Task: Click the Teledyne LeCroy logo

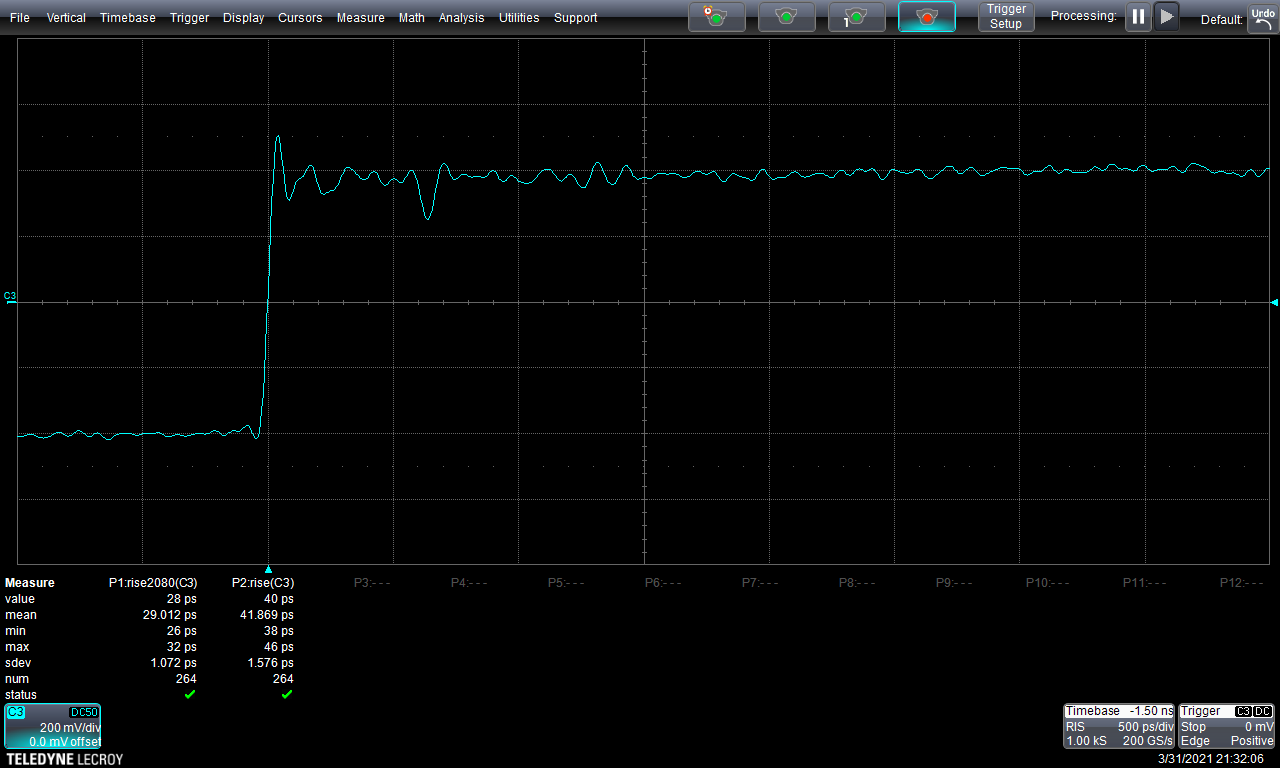Action: click(x=64, y=759)
